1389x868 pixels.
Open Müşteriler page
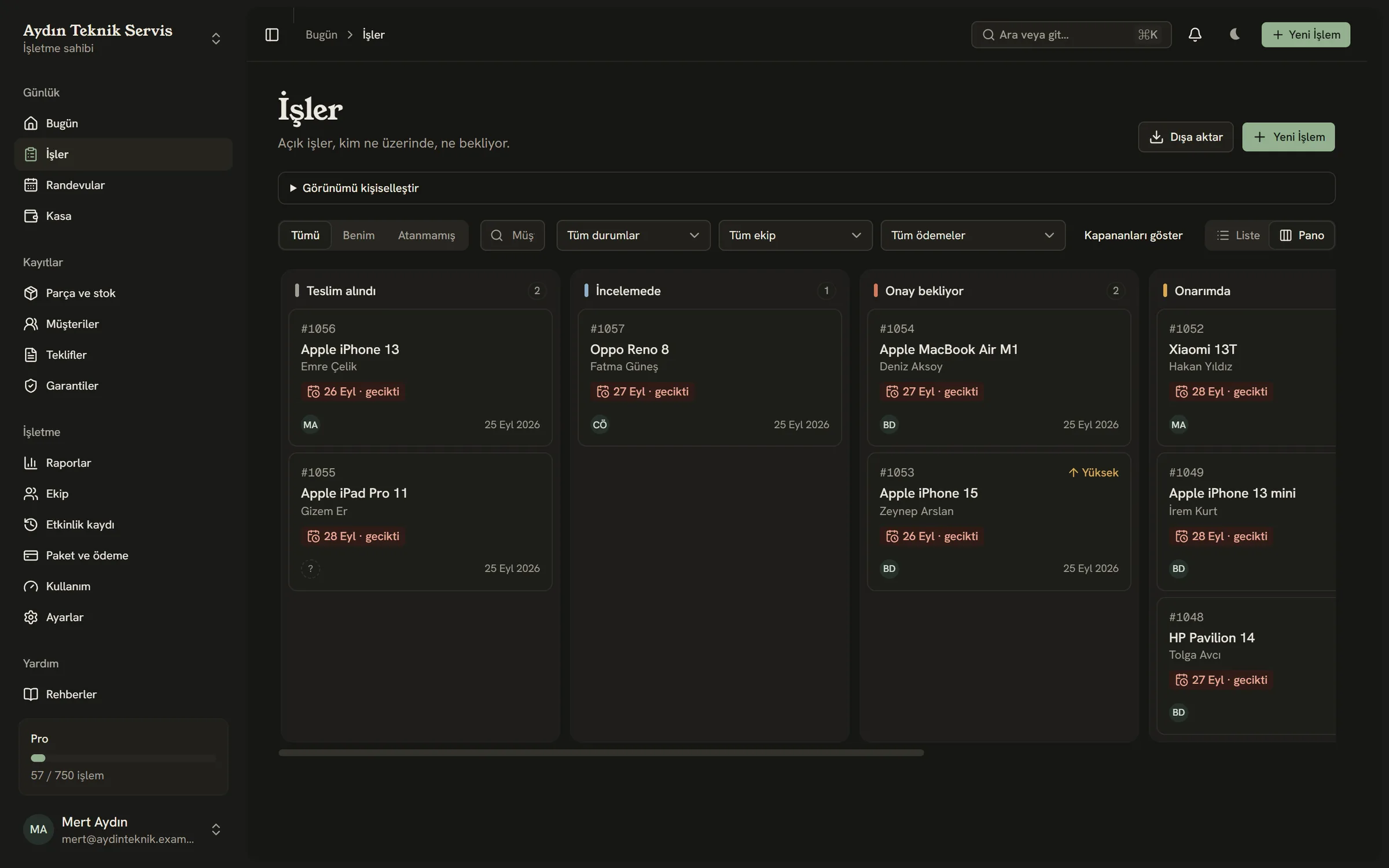[x=123, y=324]
